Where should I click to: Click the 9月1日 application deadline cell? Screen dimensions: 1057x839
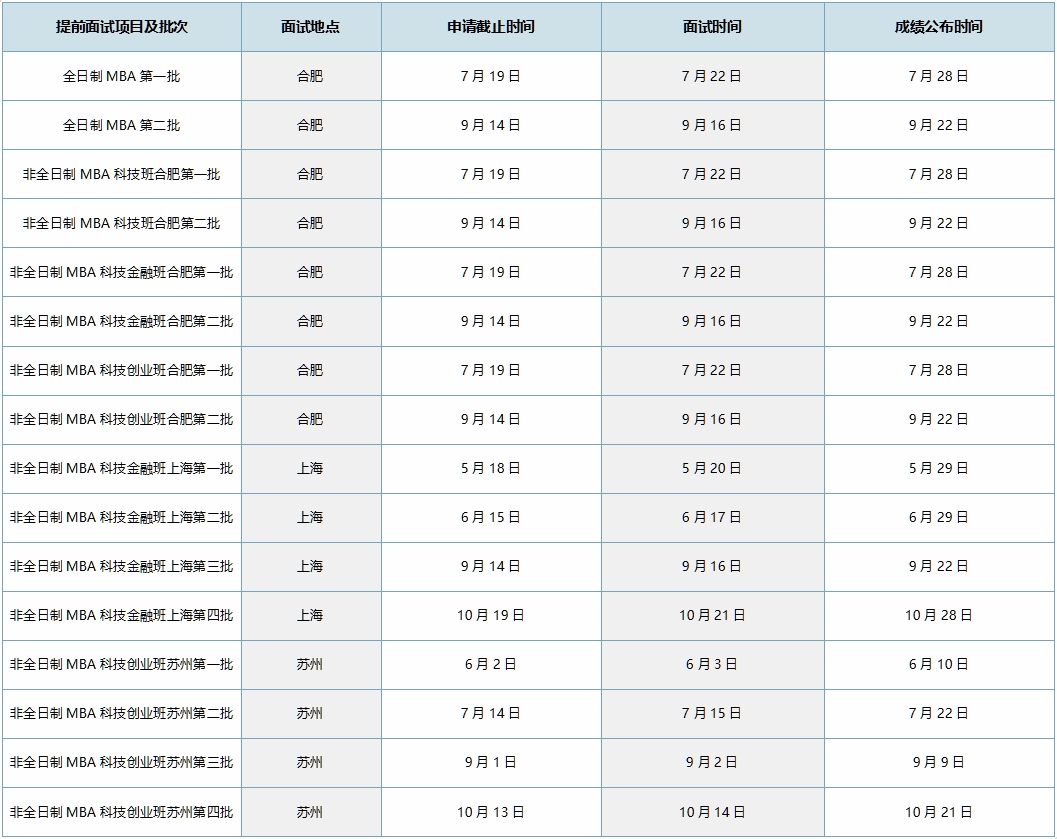click(x=491, y=762)
